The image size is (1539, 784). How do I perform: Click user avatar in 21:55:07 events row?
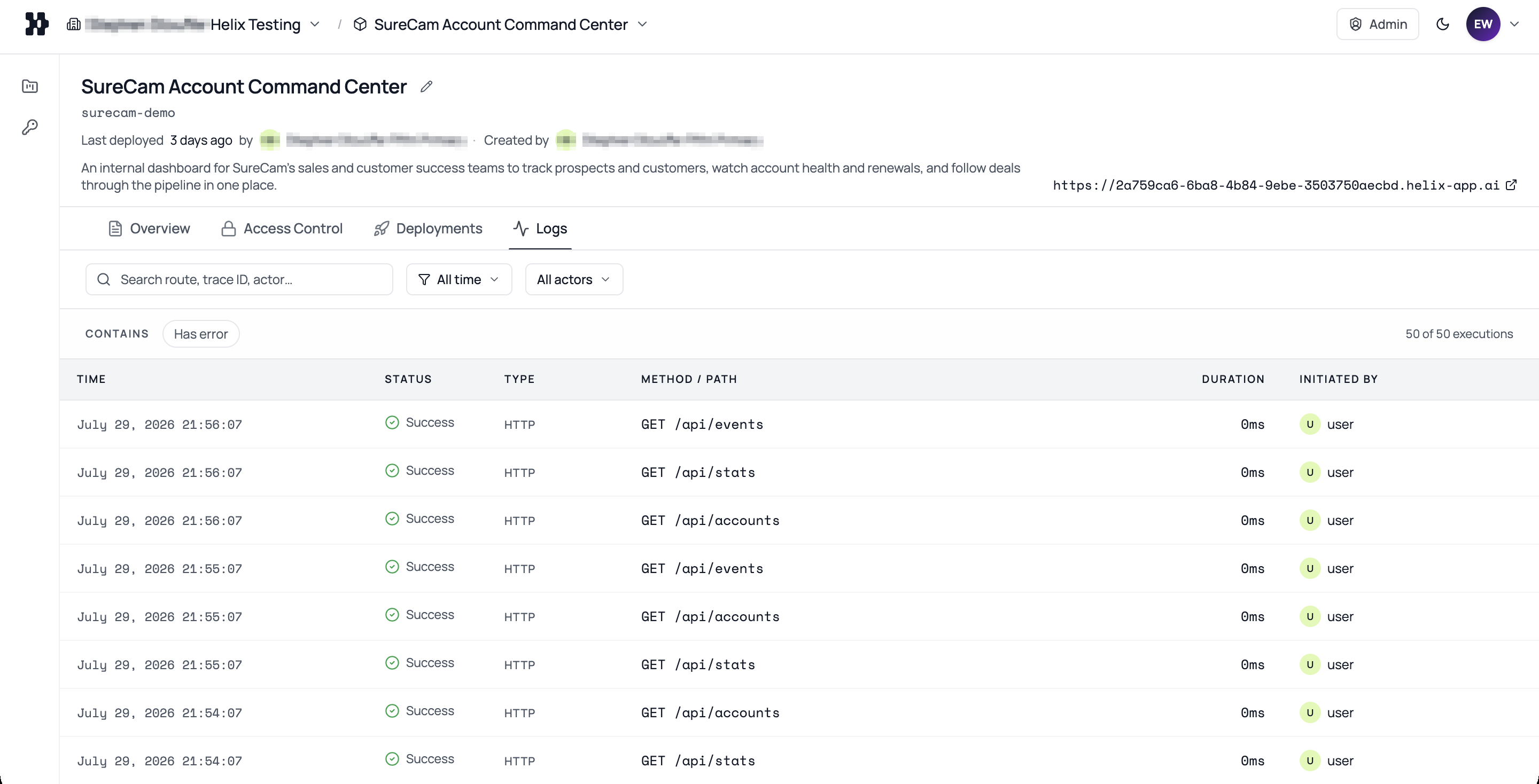[1310, 568]
